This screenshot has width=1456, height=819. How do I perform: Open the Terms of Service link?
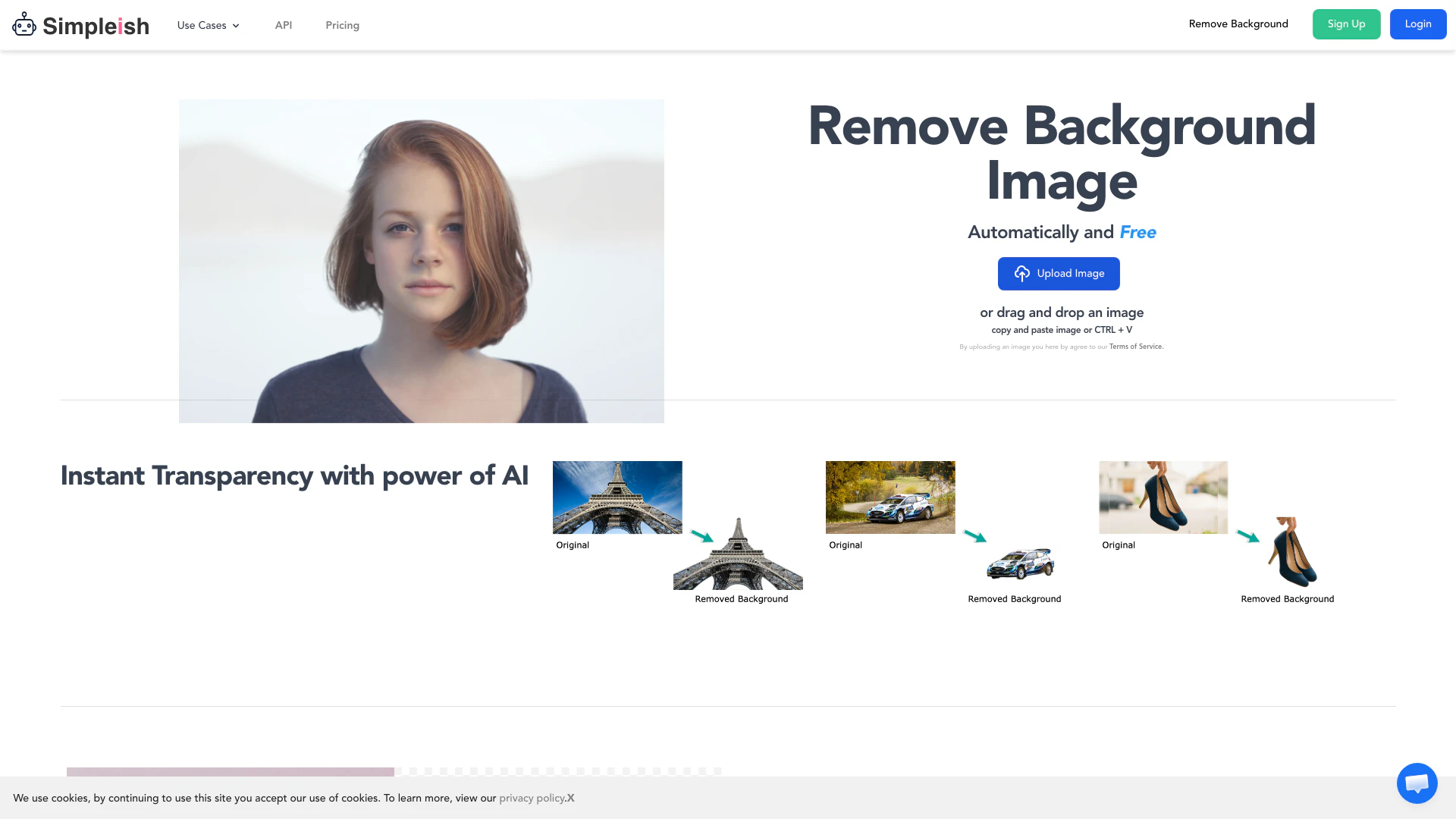(x=1135, y=347)
